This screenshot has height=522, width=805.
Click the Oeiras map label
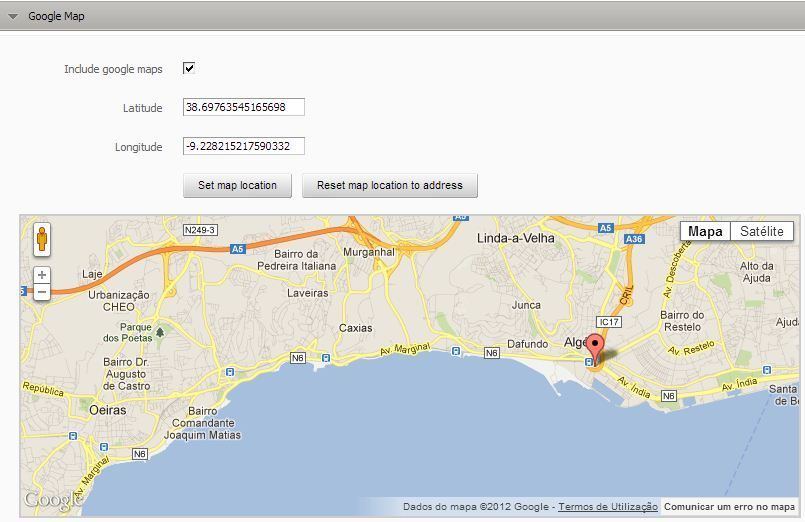coord(107,410)
